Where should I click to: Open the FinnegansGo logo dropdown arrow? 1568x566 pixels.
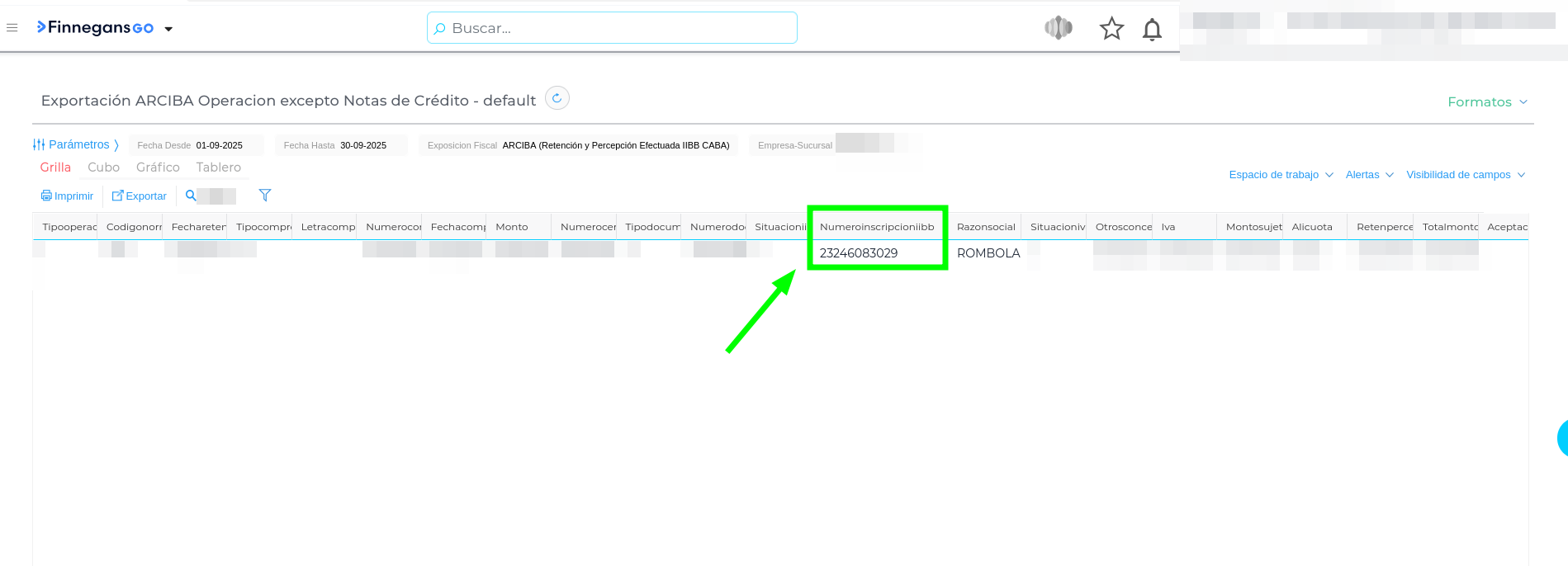tap(168, 29)
